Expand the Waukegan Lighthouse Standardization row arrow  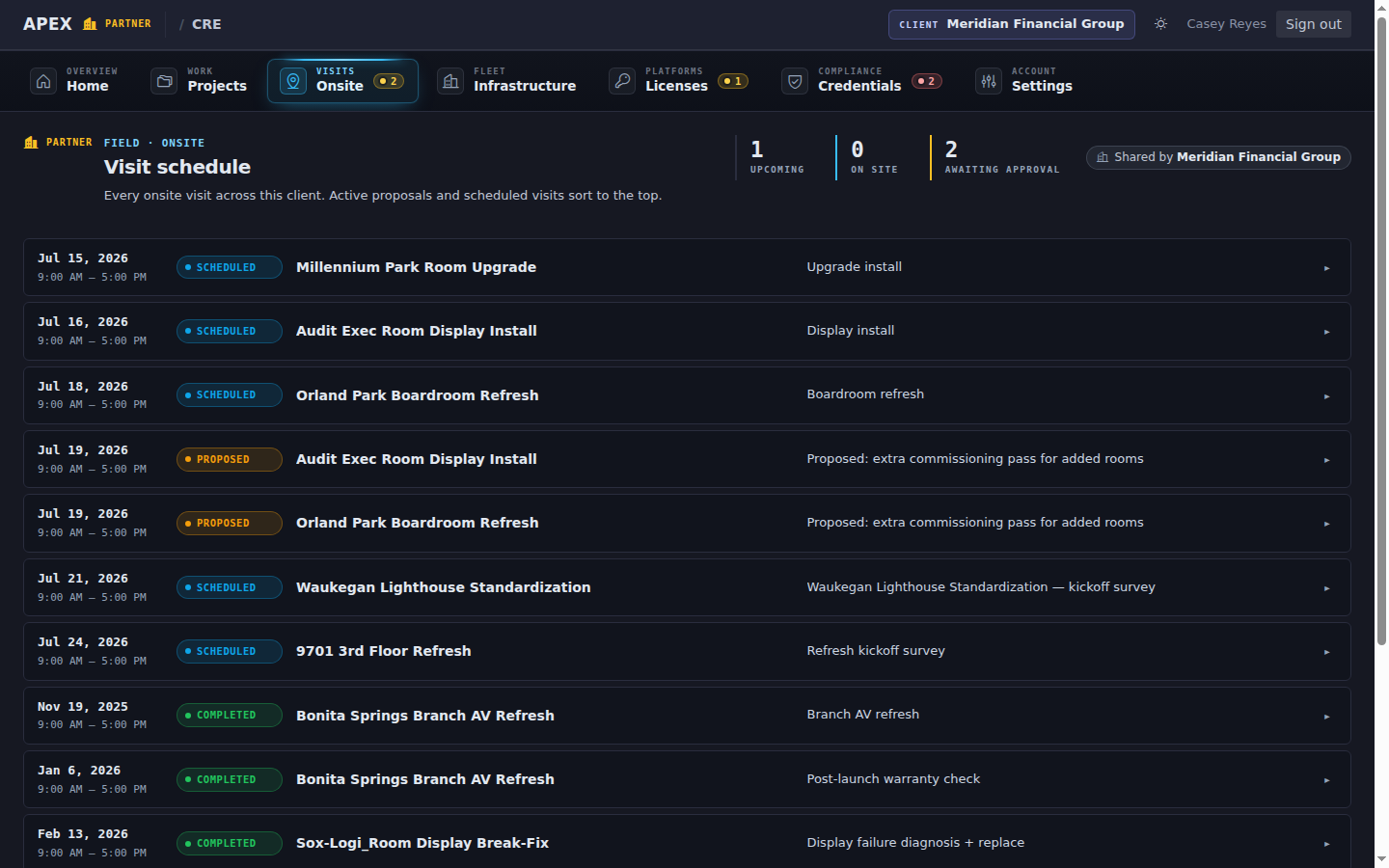1327,588
